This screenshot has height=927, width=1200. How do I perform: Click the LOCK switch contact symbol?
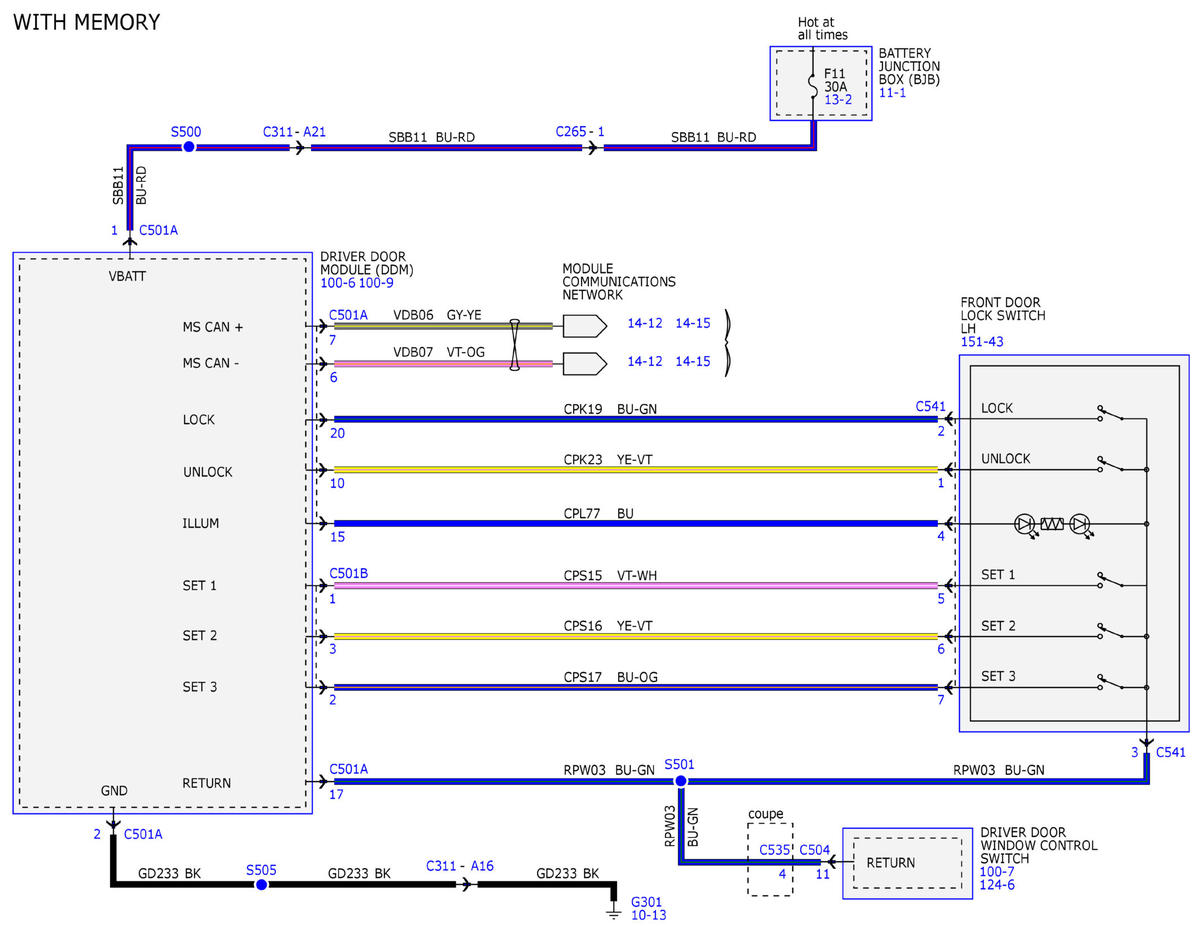pyautogui.click(x=1110, y=413)
